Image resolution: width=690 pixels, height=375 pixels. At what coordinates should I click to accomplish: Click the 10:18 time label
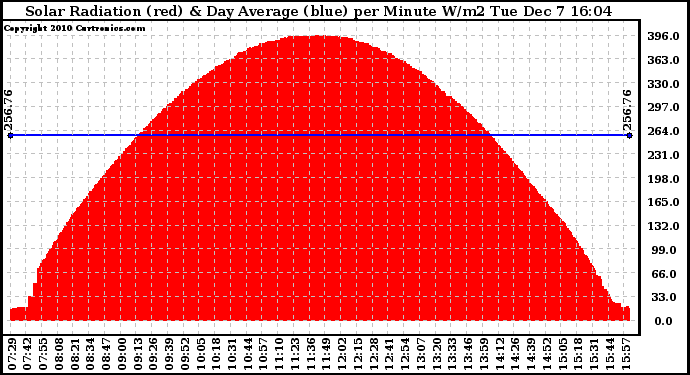(x=217, y=354)
